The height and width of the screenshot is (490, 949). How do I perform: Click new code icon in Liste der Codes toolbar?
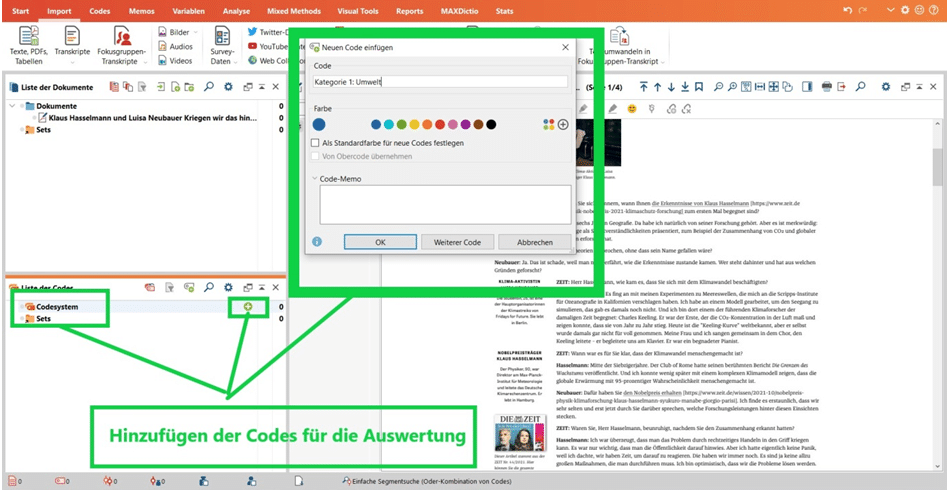click(189, 287)
